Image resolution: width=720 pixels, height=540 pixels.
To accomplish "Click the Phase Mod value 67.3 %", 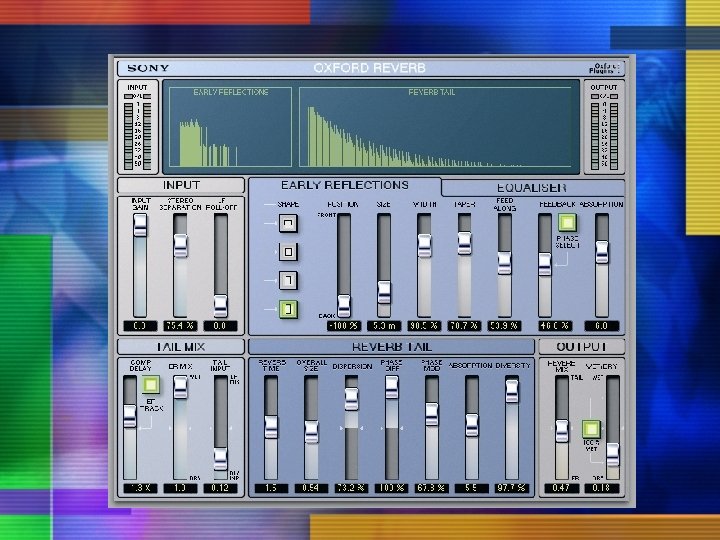I will [432, 488].
